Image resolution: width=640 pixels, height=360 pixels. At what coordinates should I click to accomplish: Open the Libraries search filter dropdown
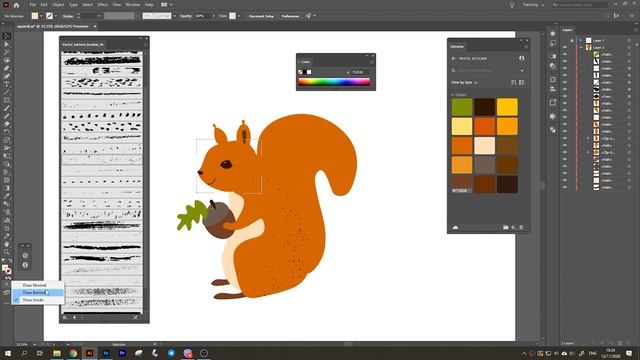pyautogui.click(x=522, y=71)
